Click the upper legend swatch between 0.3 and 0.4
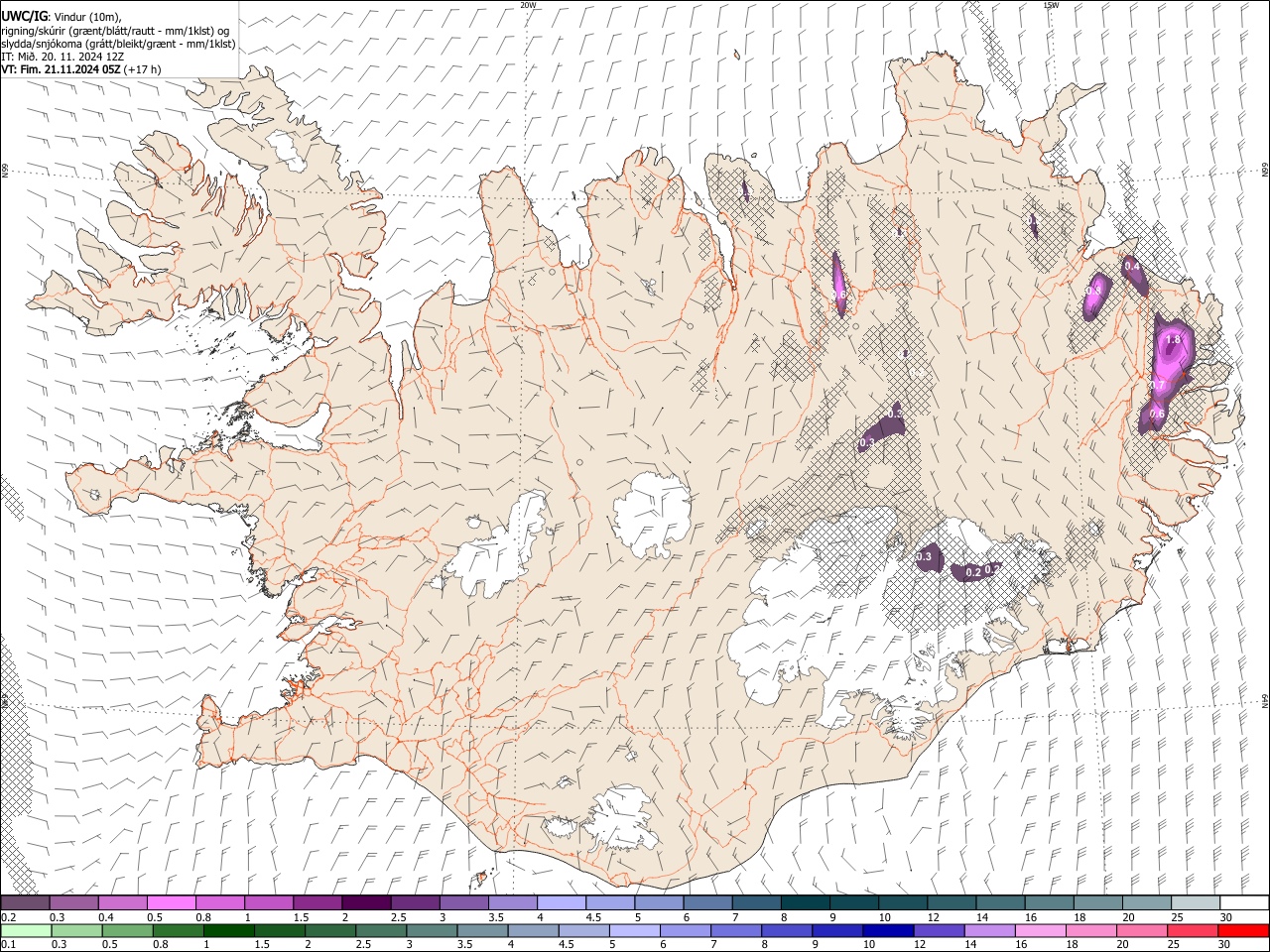 74,902
